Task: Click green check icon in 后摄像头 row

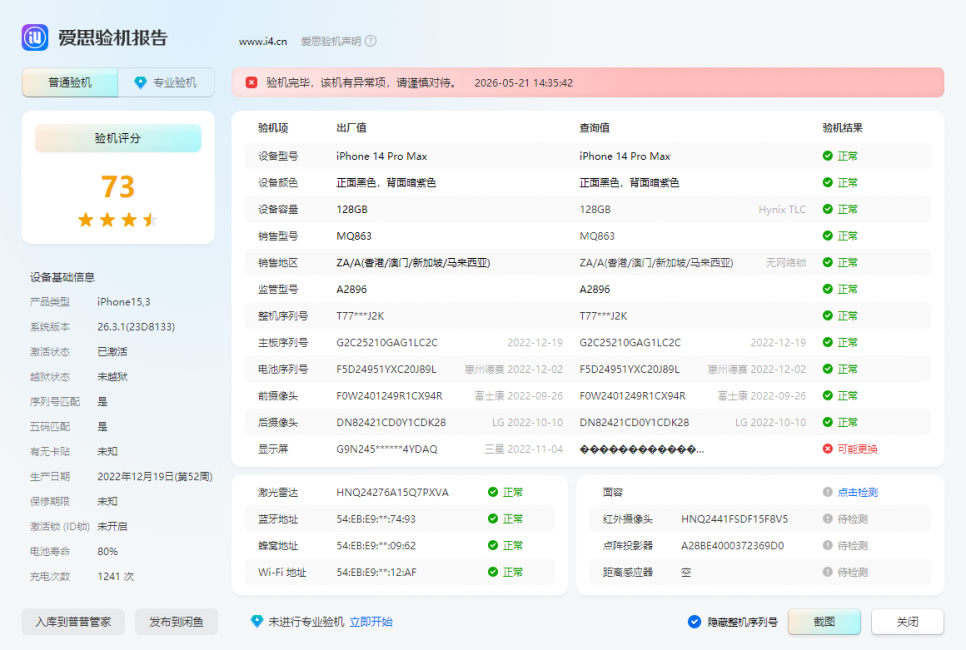Action: click(827, 422)
